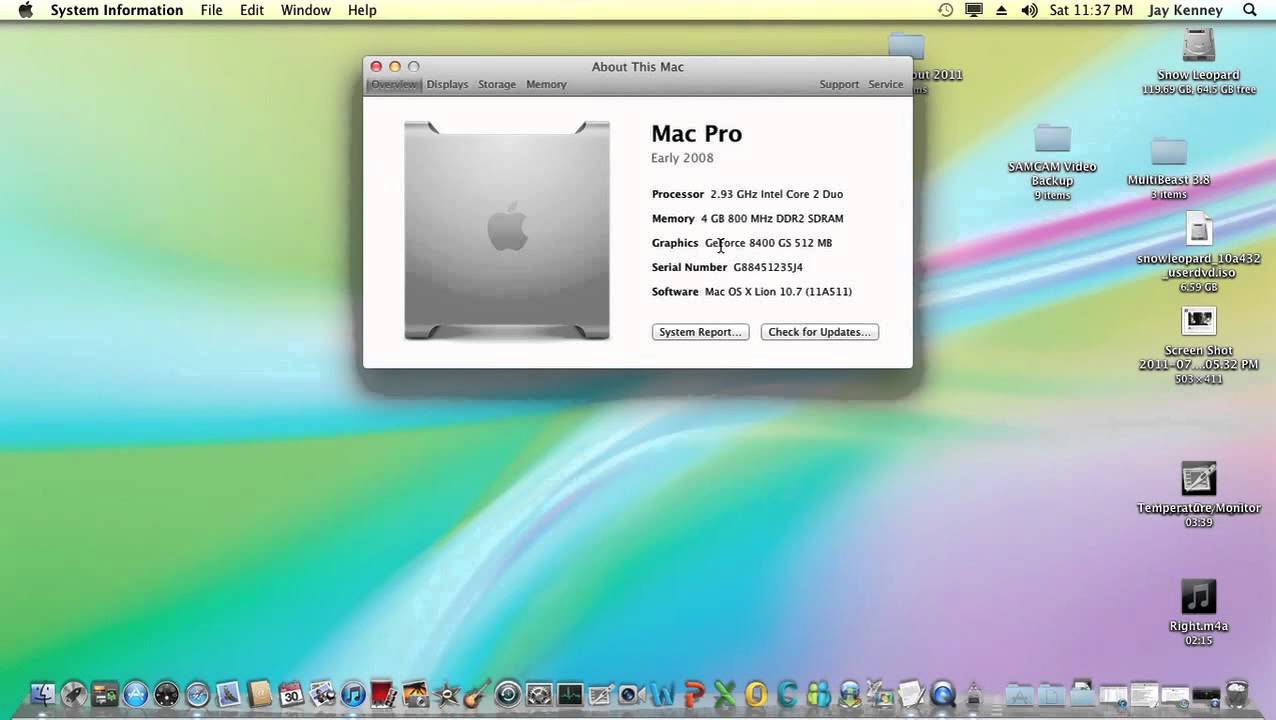Click the System Report… button

pyautogui.click(x=700, y=332)
